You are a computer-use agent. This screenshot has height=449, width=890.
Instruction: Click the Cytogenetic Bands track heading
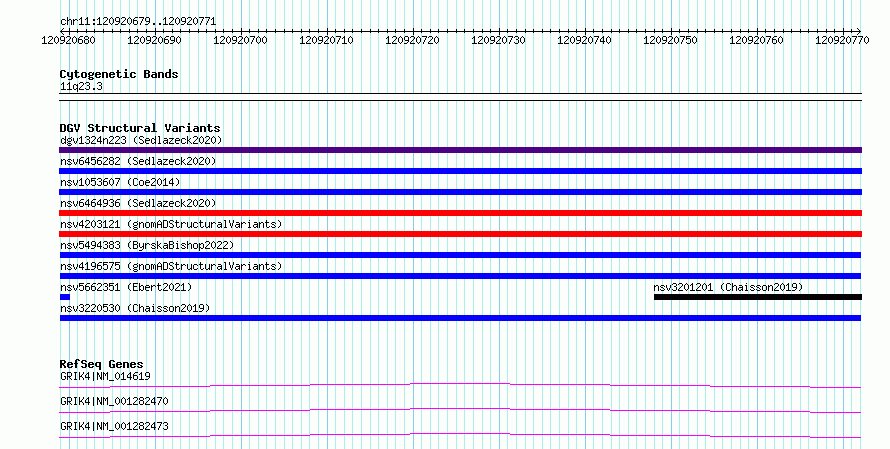(x=119, y=74)
